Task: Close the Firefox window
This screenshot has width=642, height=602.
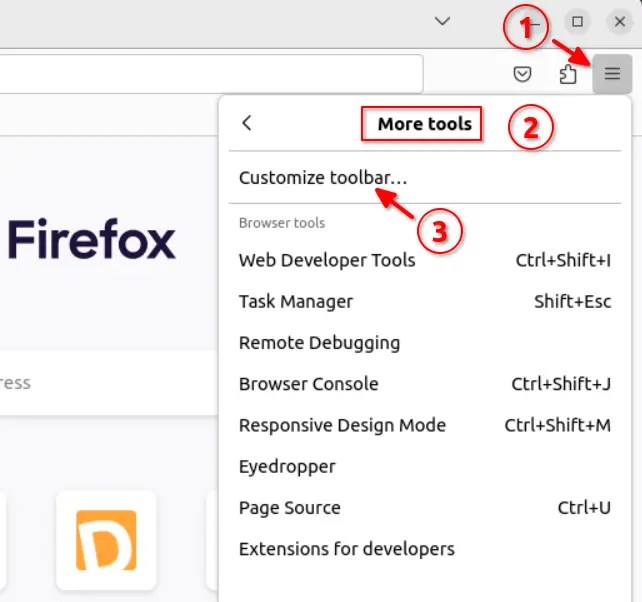Action: [619, 21]
